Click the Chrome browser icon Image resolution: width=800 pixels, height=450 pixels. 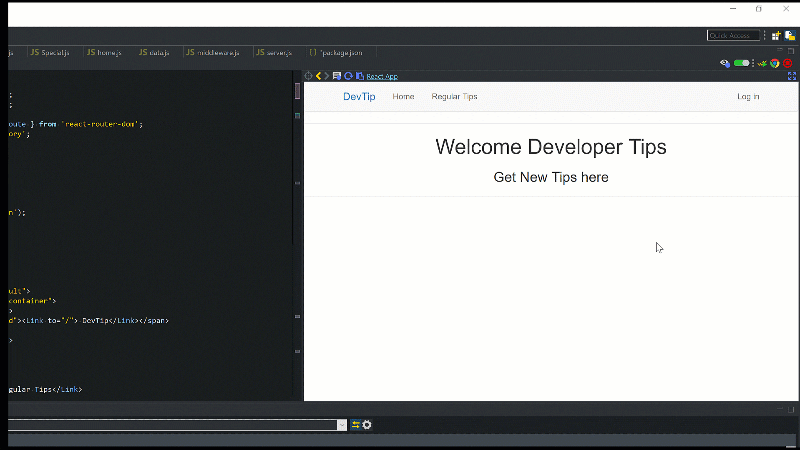click(x=774, y=63)
